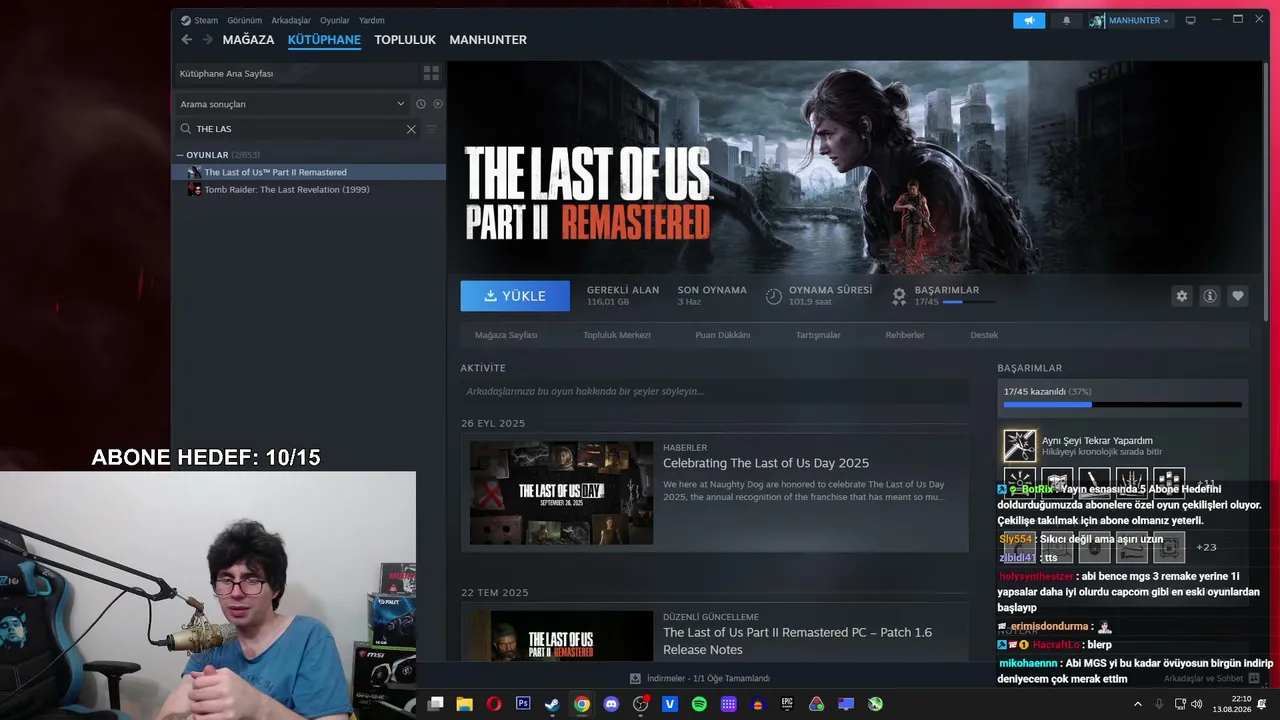
Task: Click the Steam main page scrollbar
Action: click(x=1266, y=190)
